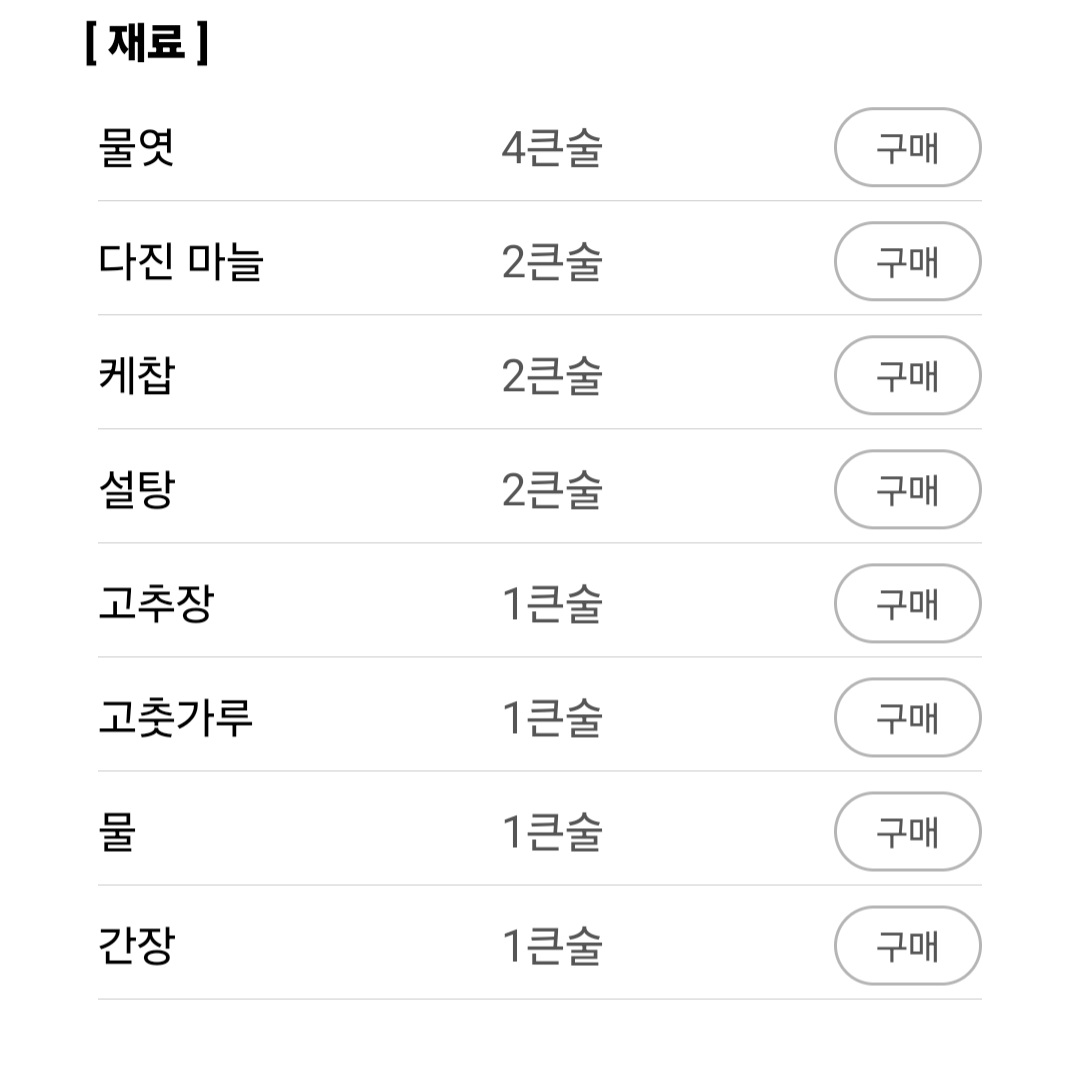Tap the 구매 button for 설탕
Screen dimensions: 1080x1089
(907, 489)
